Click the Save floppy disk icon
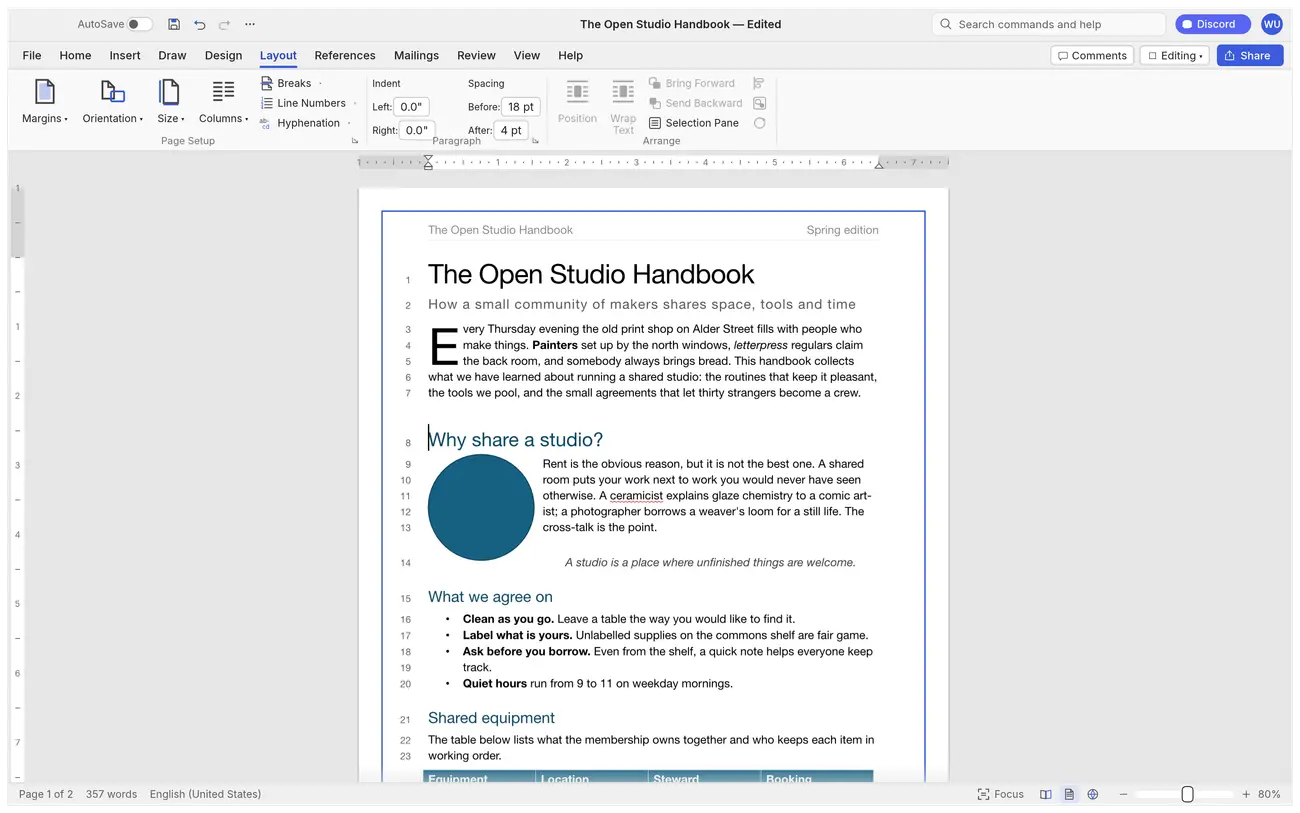1300x813 pixels. 174,24
